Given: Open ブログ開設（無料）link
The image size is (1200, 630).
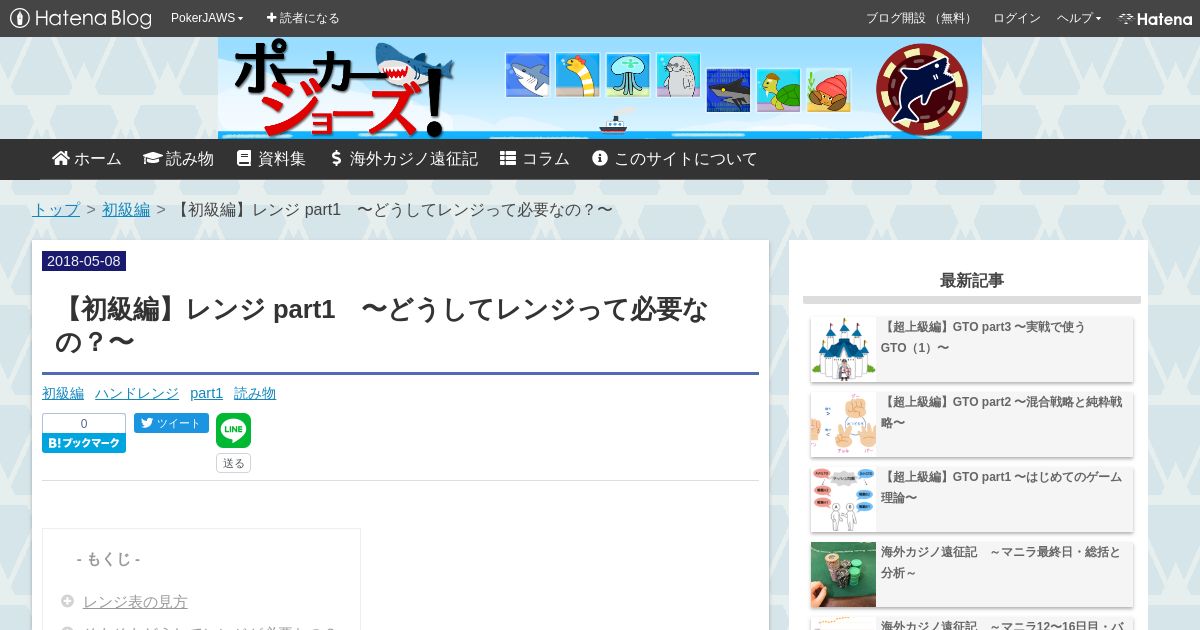Looking at the screenshot, I should pyautogui.click(x=920, y=18).
